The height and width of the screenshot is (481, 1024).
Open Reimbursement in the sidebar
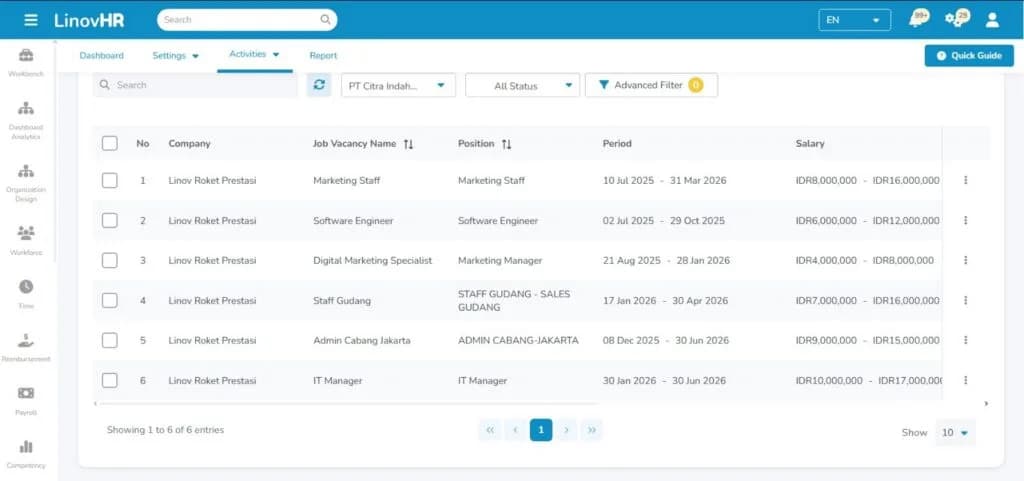(26, 348)
